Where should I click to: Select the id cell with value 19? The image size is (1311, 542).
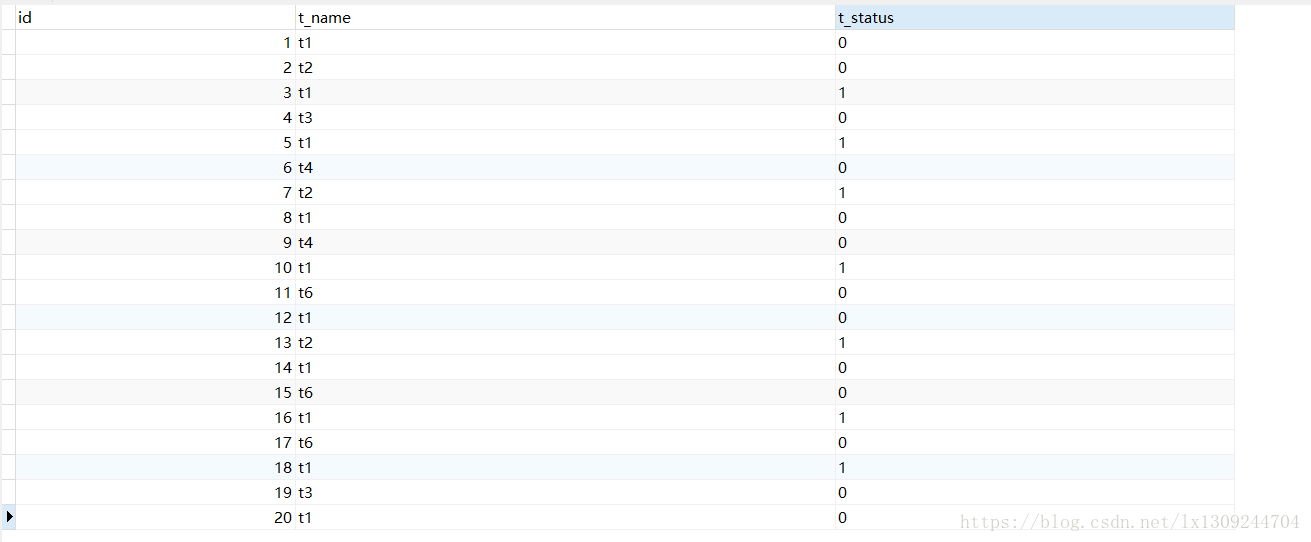155,493
